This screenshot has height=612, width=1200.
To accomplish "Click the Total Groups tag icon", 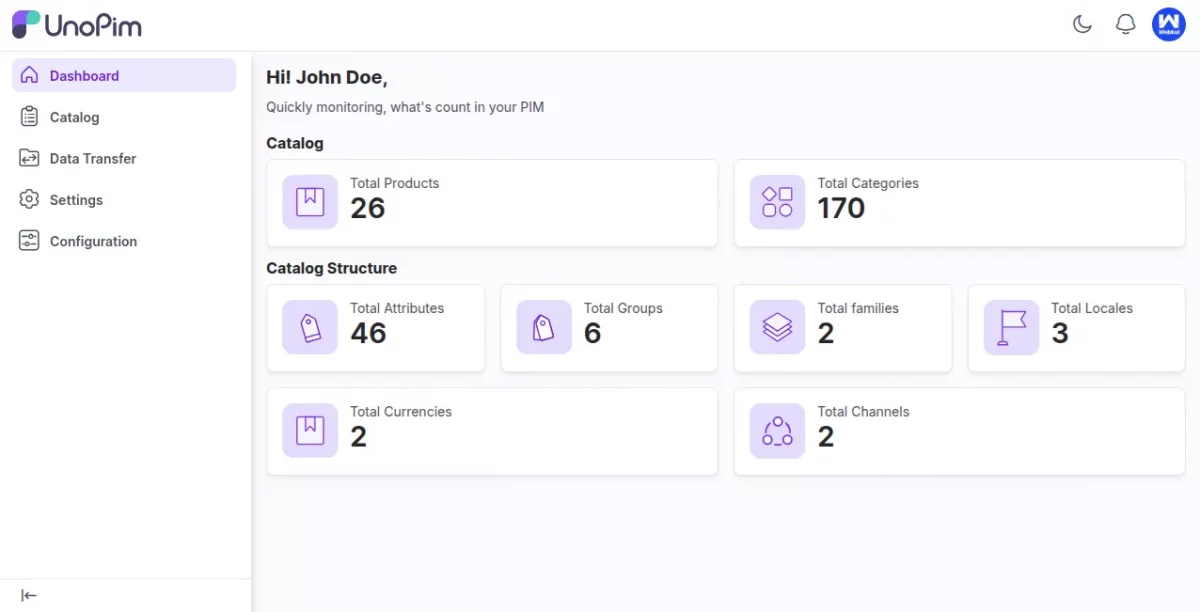I will coord(543,326).
